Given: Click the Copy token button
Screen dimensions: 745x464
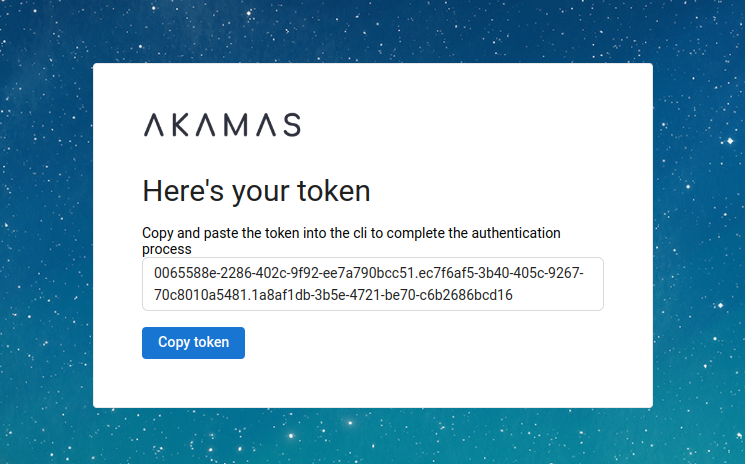Looking at the screenshot, I should click(193, 342).
